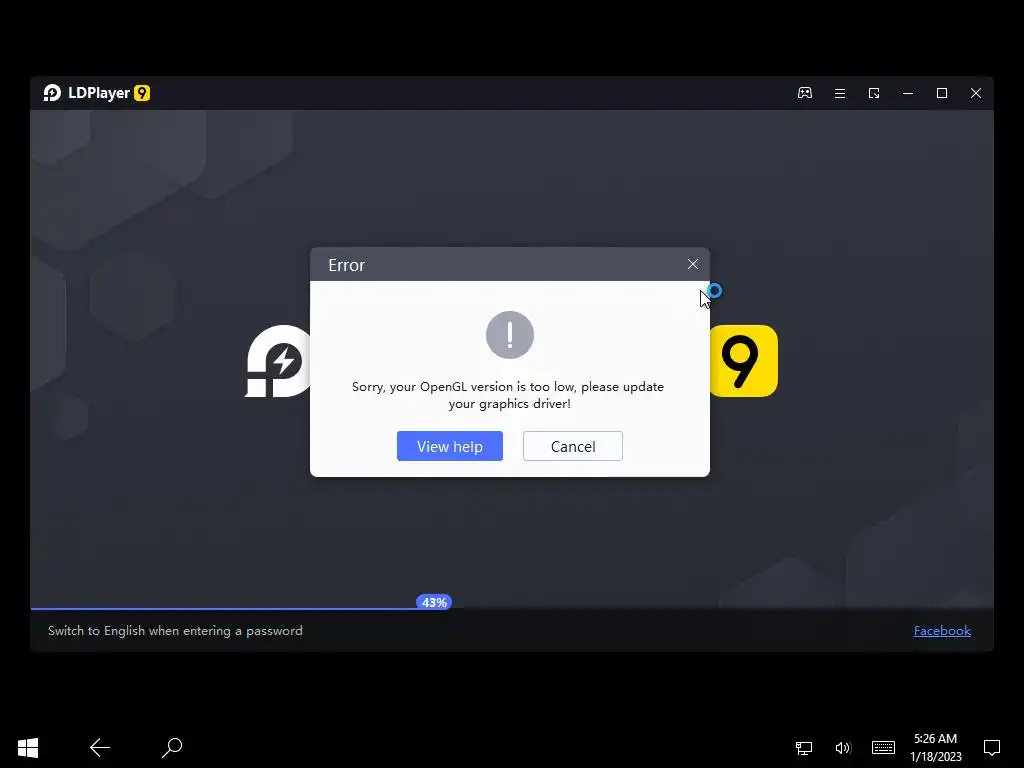This screenshot has height=768, width=1024.
Task: Click the 43% loading progress indicator
Action: [x=434, y=602]
